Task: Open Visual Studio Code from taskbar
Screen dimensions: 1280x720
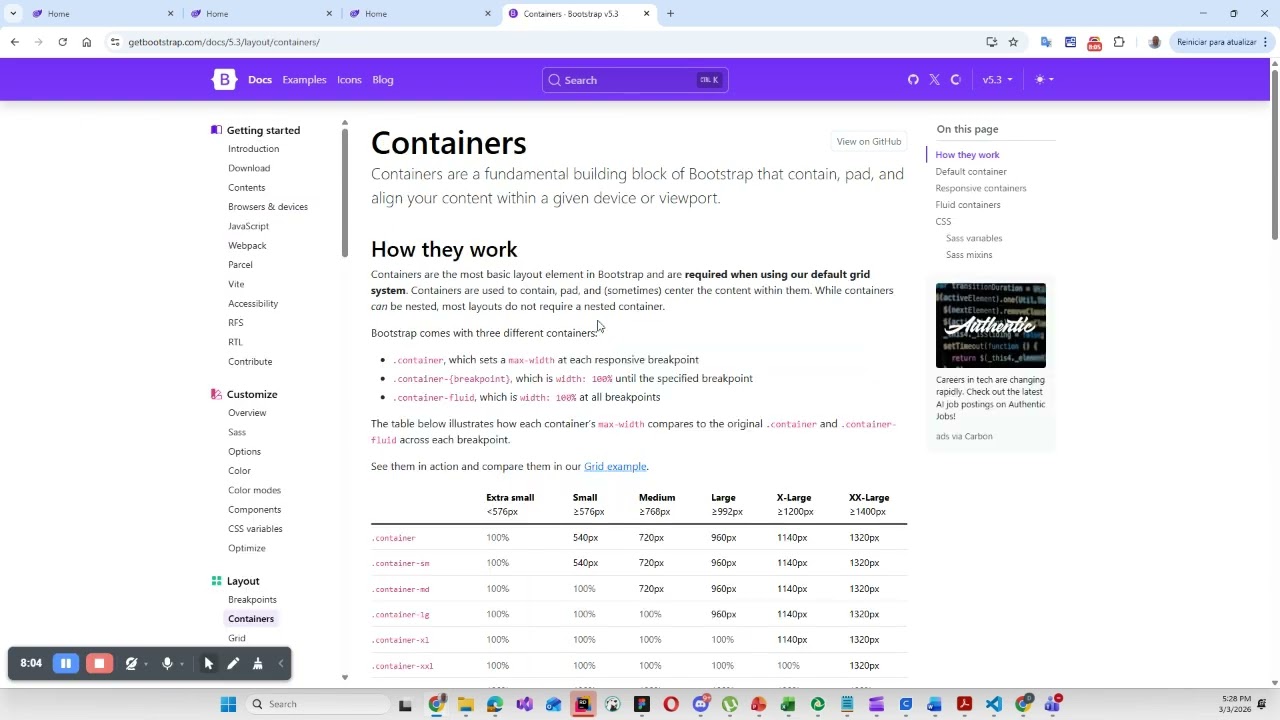Action: pyautogui.click(x=993, y=705)
